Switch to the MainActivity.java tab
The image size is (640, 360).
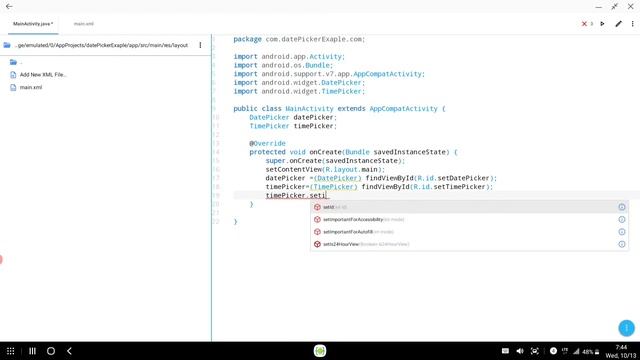33,24
